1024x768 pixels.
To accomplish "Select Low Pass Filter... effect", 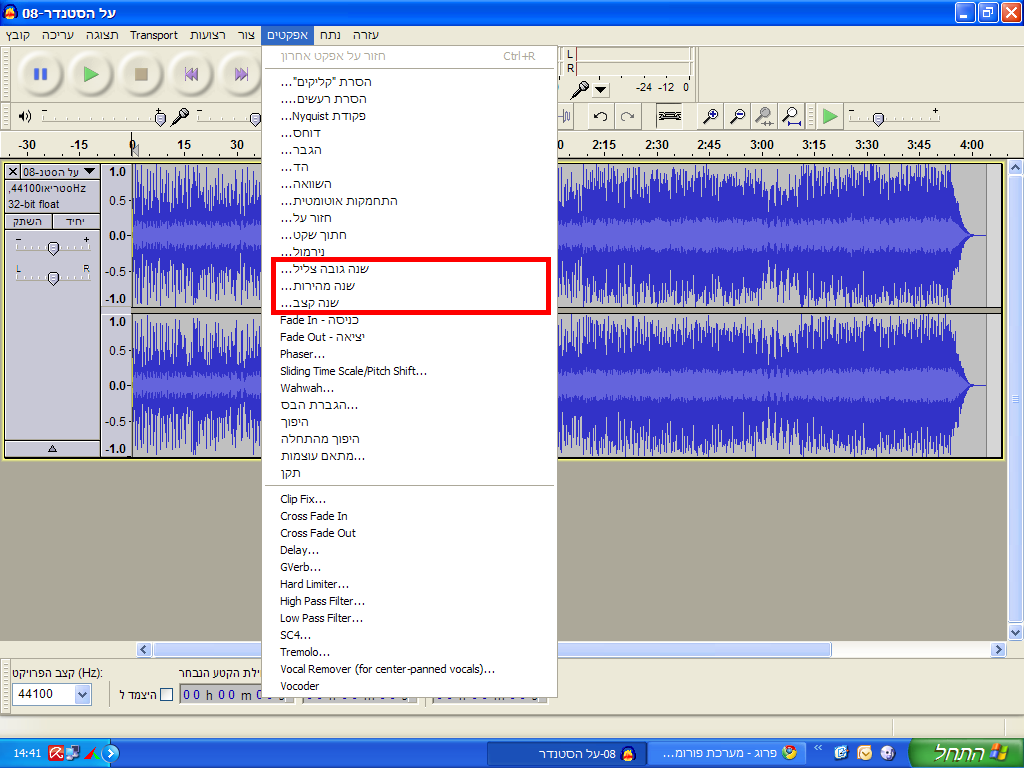I will 409,618.
